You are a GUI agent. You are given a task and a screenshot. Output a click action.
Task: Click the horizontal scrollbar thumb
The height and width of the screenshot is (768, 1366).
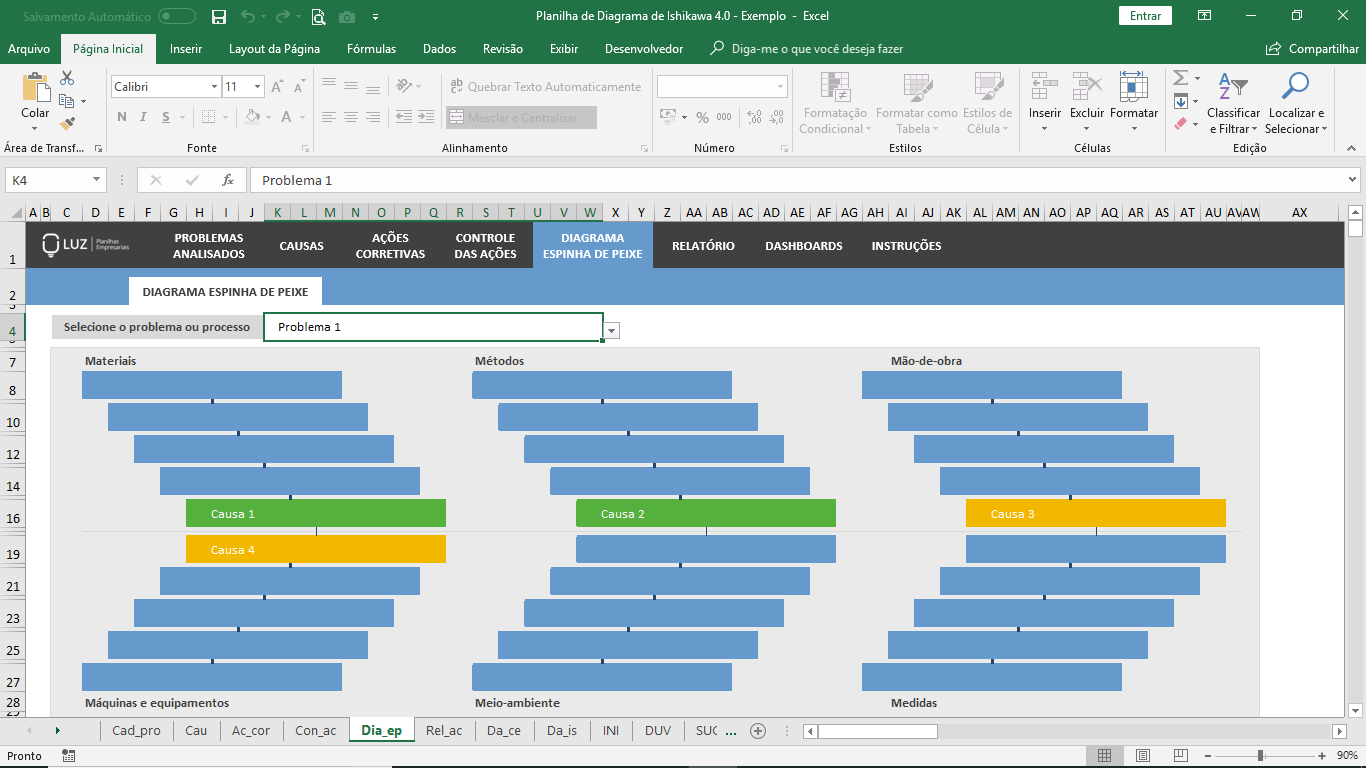click(877, 731)
